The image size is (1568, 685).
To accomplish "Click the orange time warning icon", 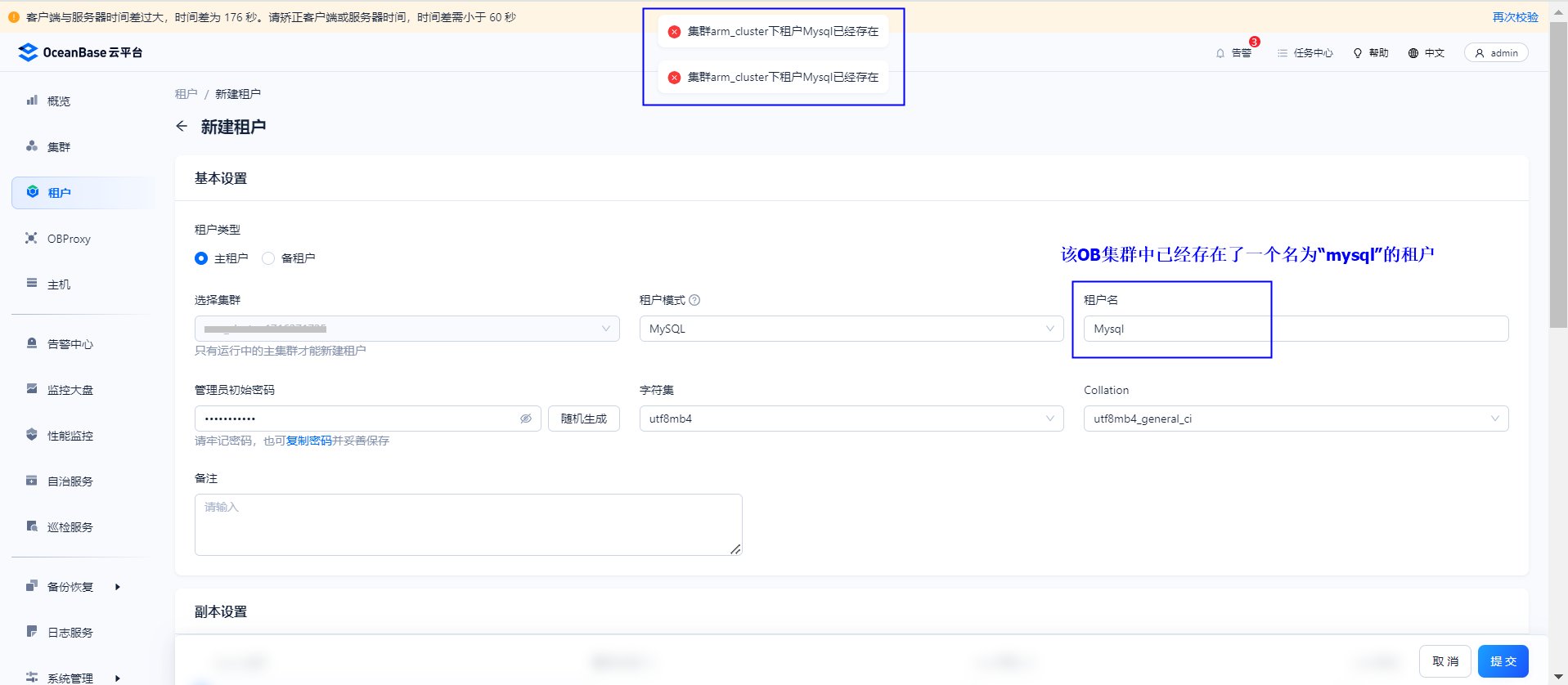I will [14, 17].
